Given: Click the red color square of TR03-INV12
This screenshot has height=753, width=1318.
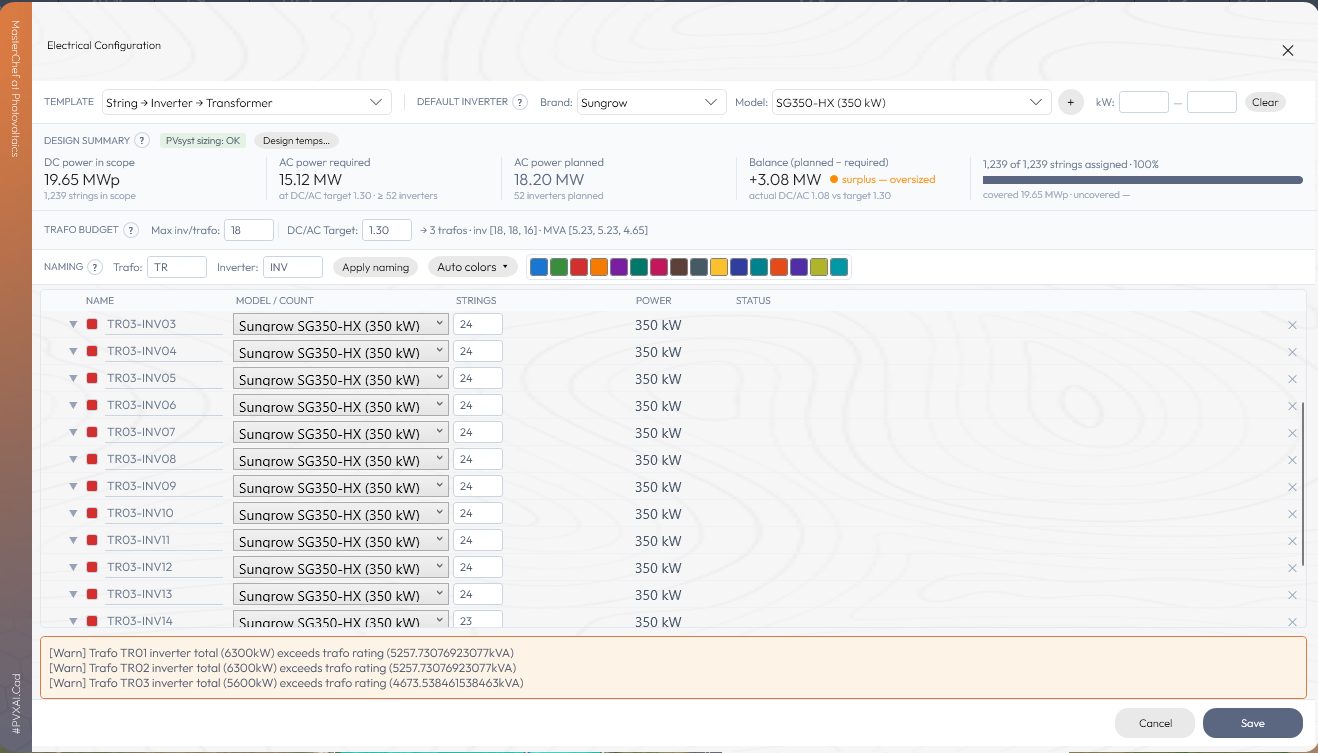Looking at the screenshot, I should 92,567.
